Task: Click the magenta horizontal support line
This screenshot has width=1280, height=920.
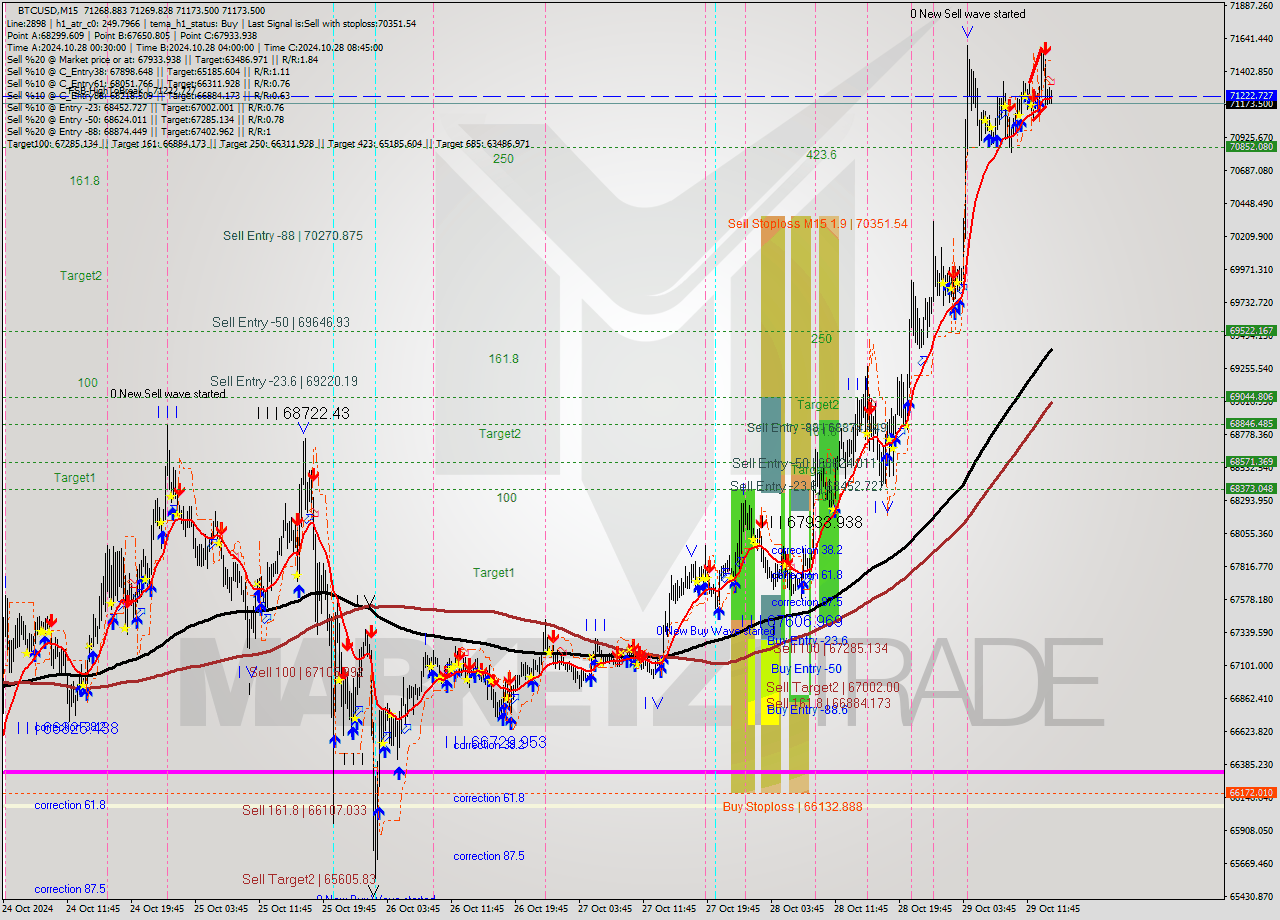Action: pos(612,771)
